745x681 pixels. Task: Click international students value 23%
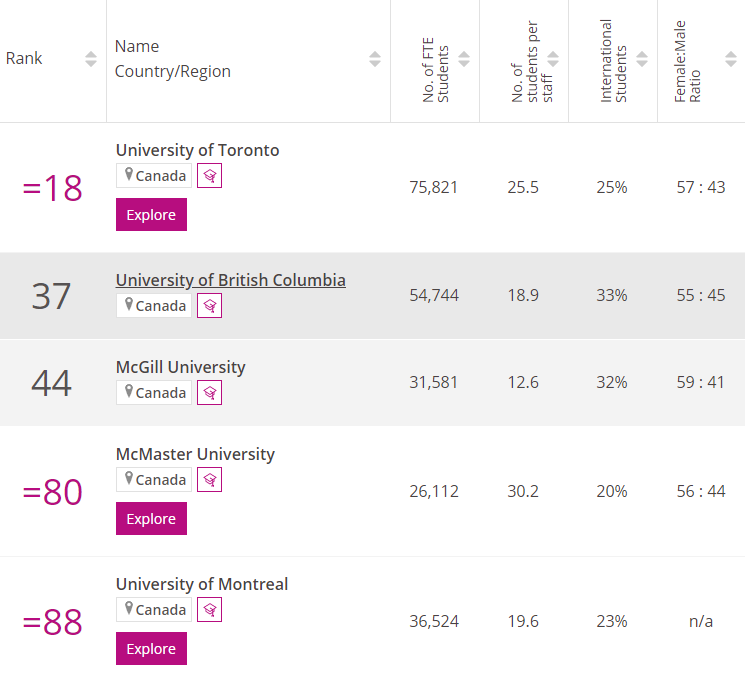[612, 622]
